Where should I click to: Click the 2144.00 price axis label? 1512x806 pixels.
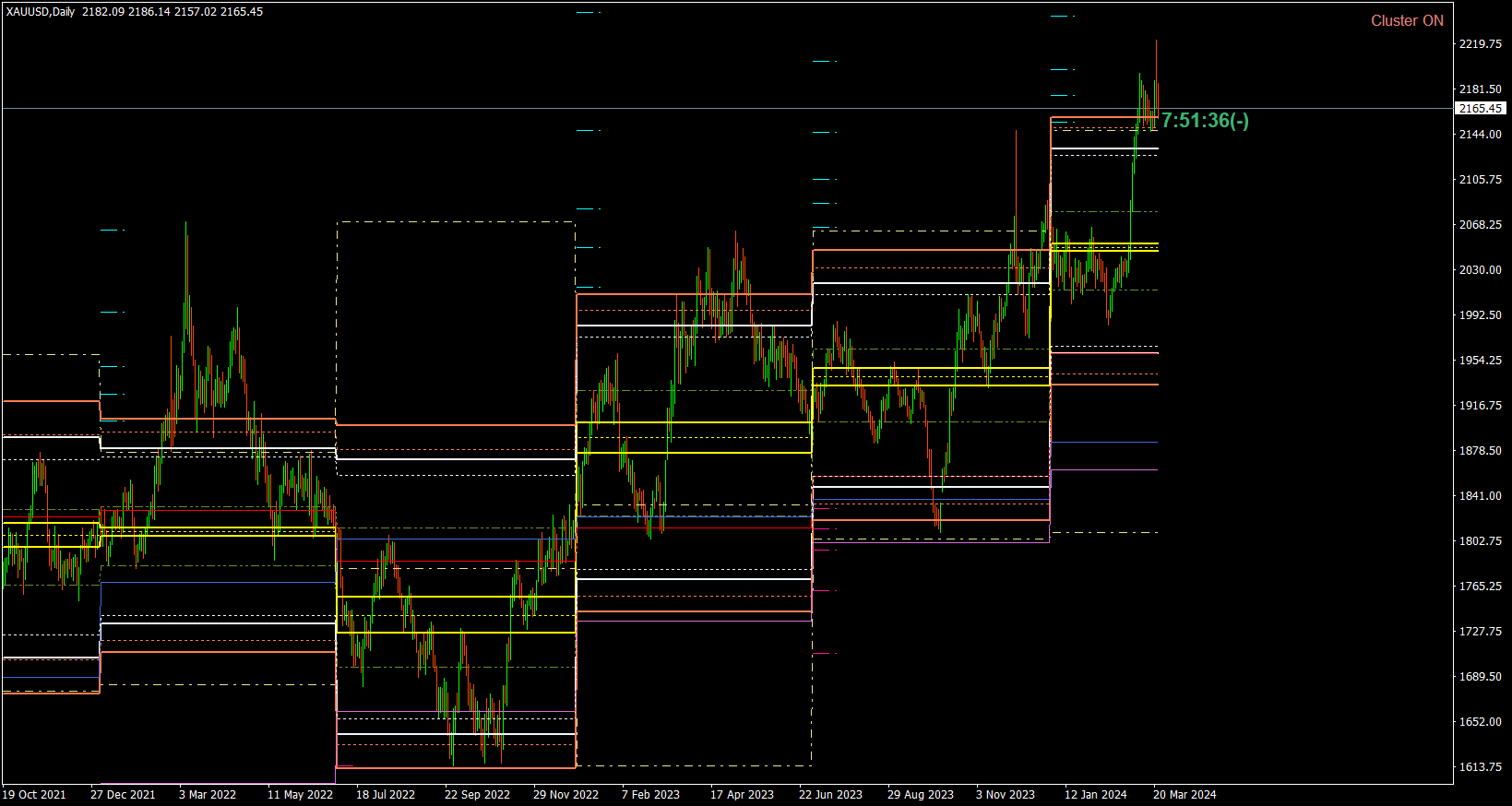point(1480,135)
